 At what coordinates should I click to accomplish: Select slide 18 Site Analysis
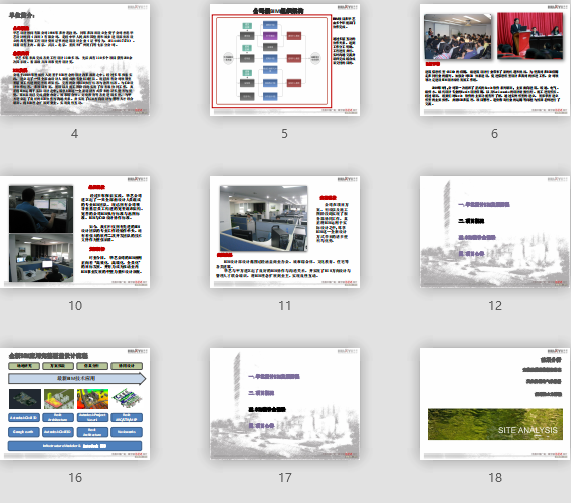pos(495,404)
